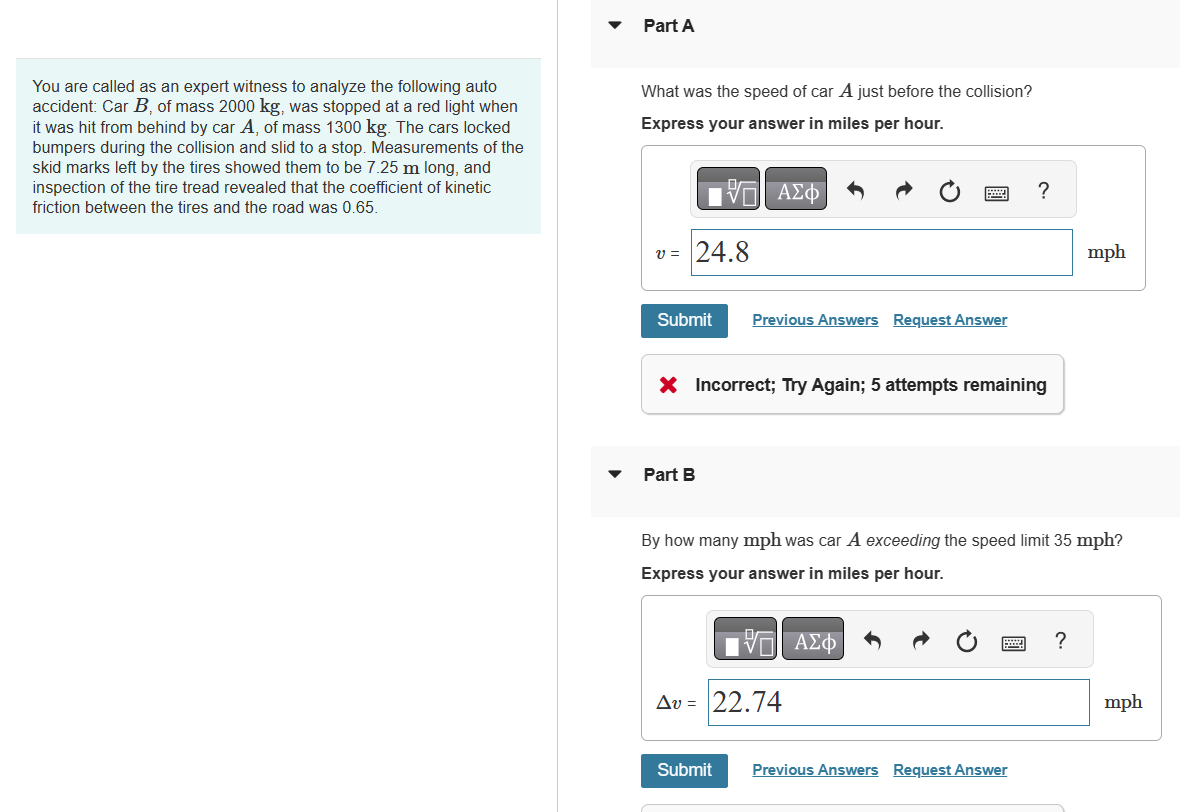Open the equation template tool in Part B
This screenshot has width=1180, height=812.
[x=744, y=639]
